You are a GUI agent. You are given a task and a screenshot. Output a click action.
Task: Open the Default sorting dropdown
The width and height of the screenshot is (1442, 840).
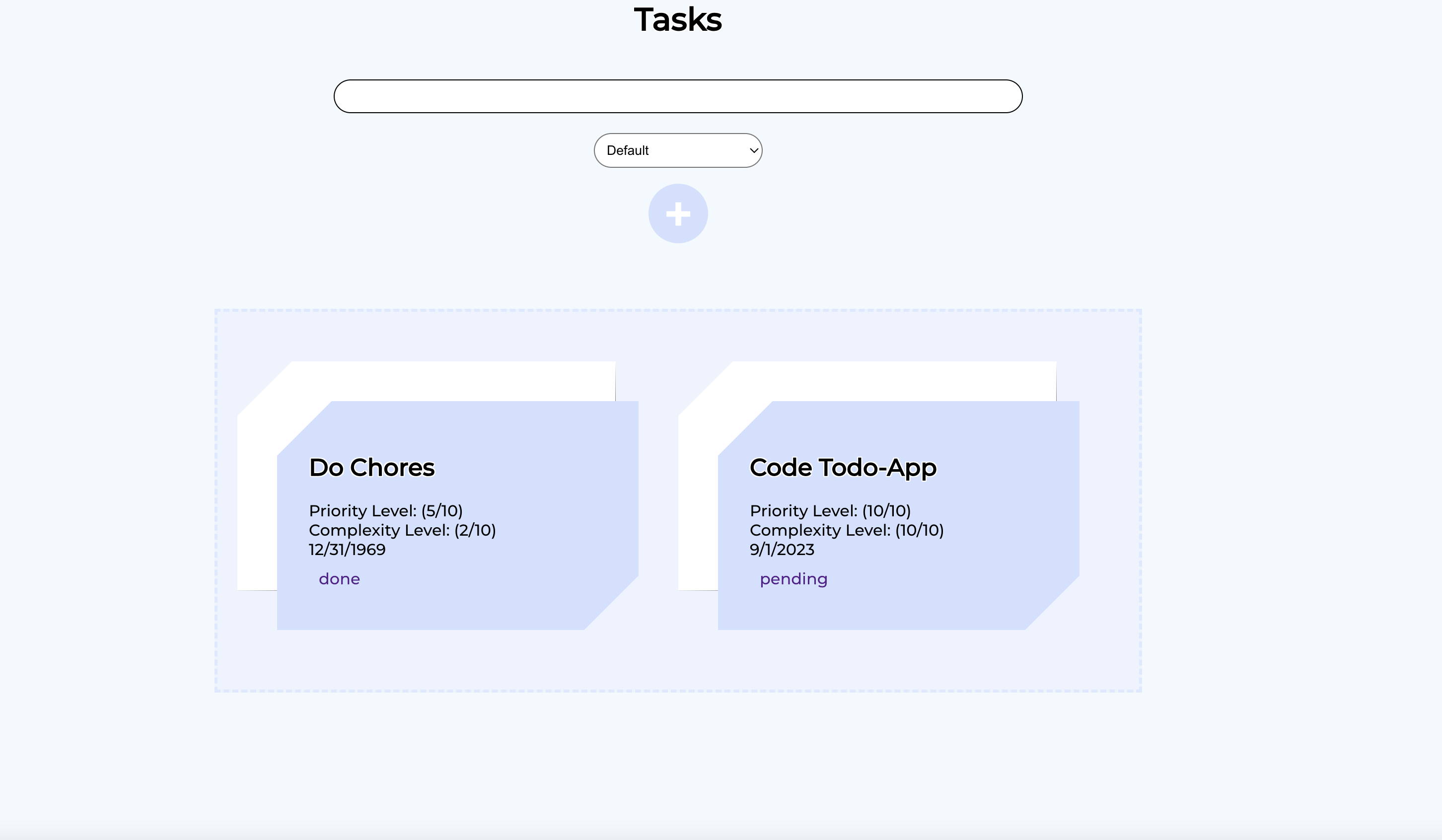[x=677, y=150]
